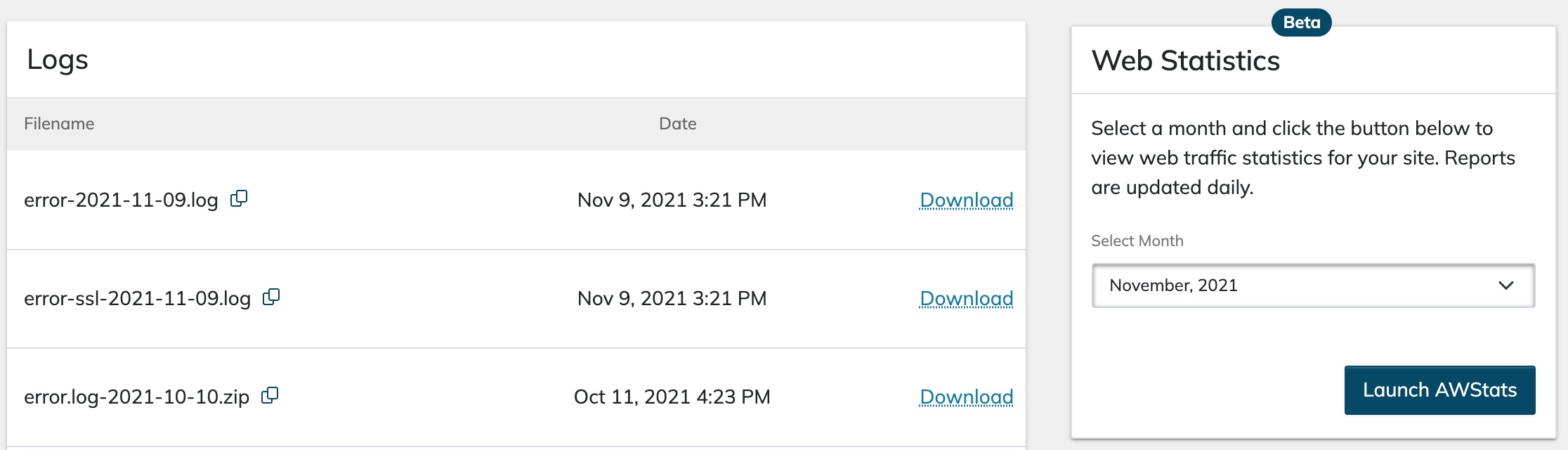
Task: Click the Filename column header
Action: [x=59, y=124]
